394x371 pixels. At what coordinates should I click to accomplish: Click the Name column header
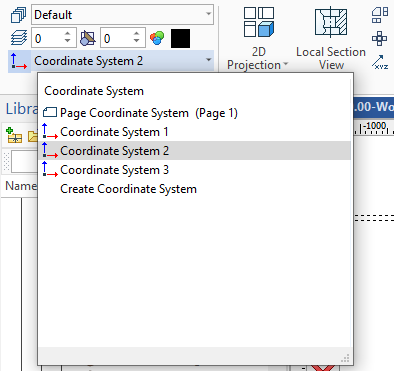(x=21, y=186)
